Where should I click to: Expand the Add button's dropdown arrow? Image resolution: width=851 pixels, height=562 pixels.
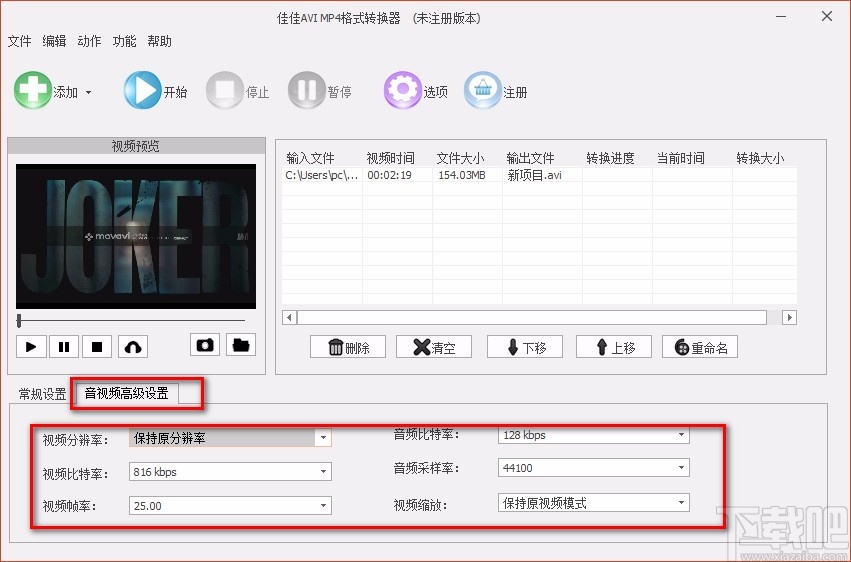[x=88, y=93]
